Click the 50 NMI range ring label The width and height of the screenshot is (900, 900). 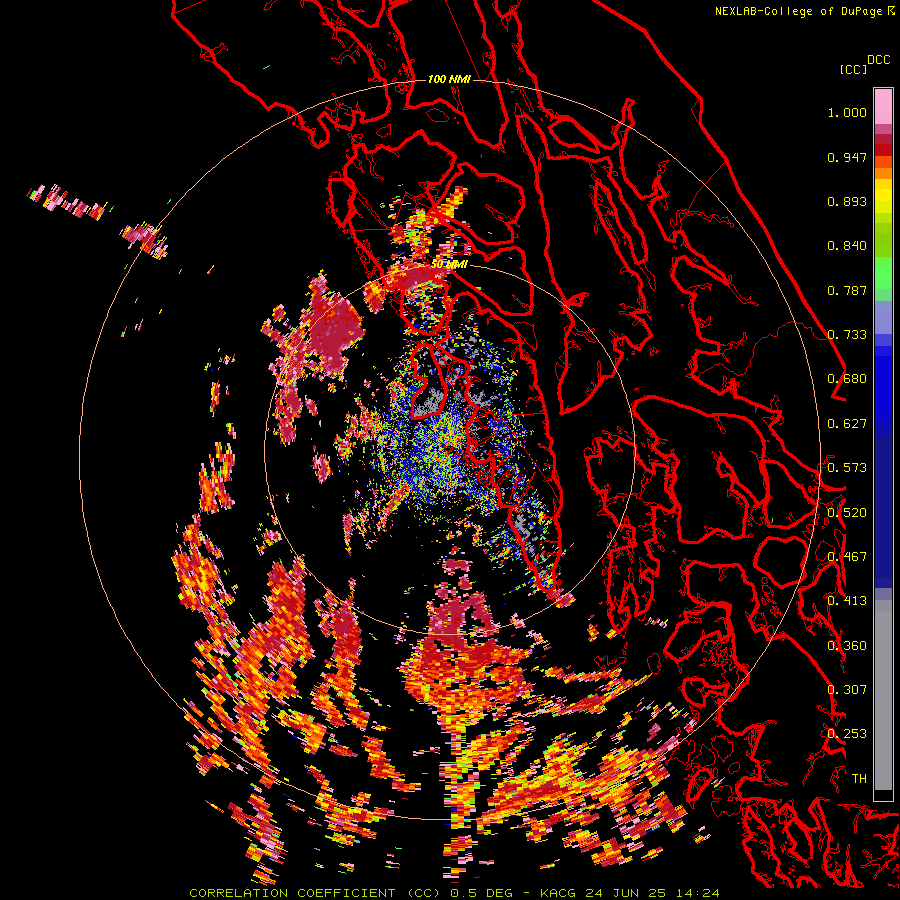pos(449,264)
